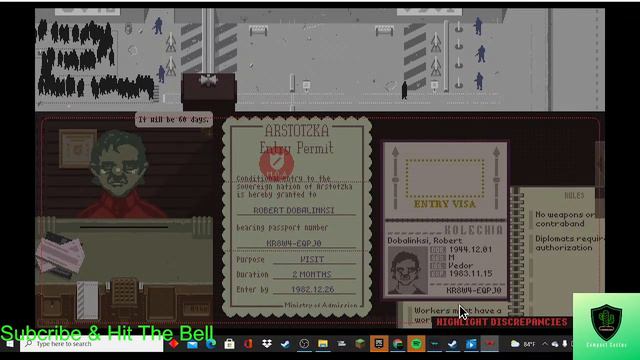Click rule Diplomats require authorization
The height and width of the screenshot is (360, 640).
coord(569,243)
